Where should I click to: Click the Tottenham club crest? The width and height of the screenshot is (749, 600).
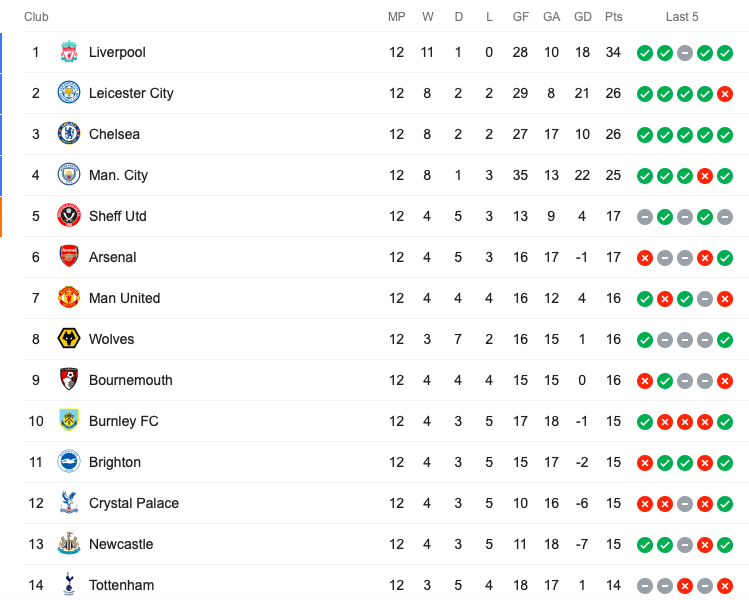69,584
